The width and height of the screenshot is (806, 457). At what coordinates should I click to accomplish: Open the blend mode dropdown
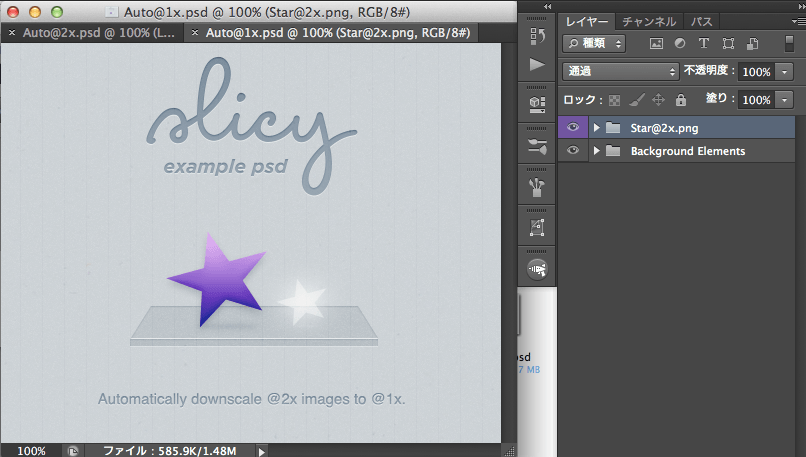pyautogui.click(x=621, y=72)
